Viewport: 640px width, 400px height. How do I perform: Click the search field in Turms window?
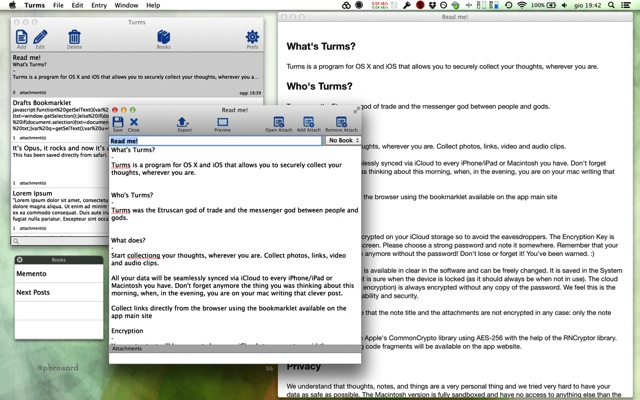(60, 241)
